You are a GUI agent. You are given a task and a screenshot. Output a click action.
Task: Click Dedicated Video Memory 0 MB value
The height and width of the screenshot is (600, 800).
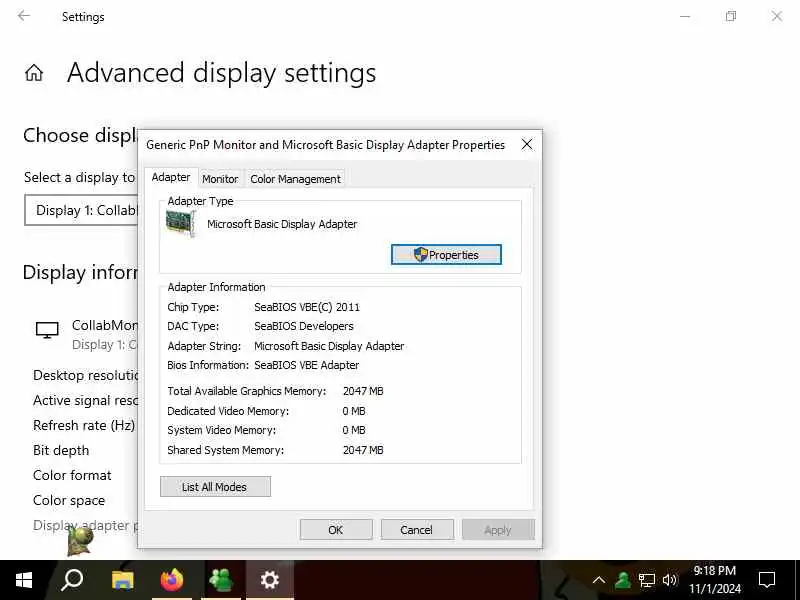pos(354,411)
